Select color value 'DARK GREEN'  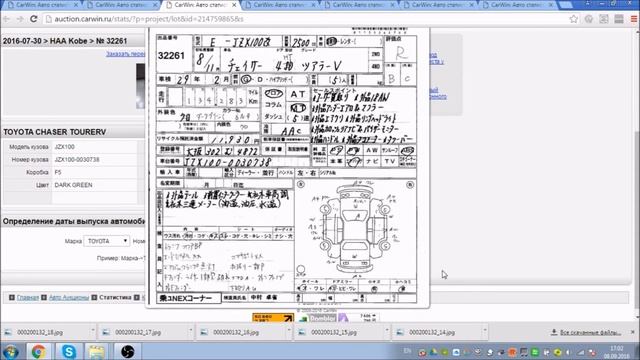click(x=73, y=185)
